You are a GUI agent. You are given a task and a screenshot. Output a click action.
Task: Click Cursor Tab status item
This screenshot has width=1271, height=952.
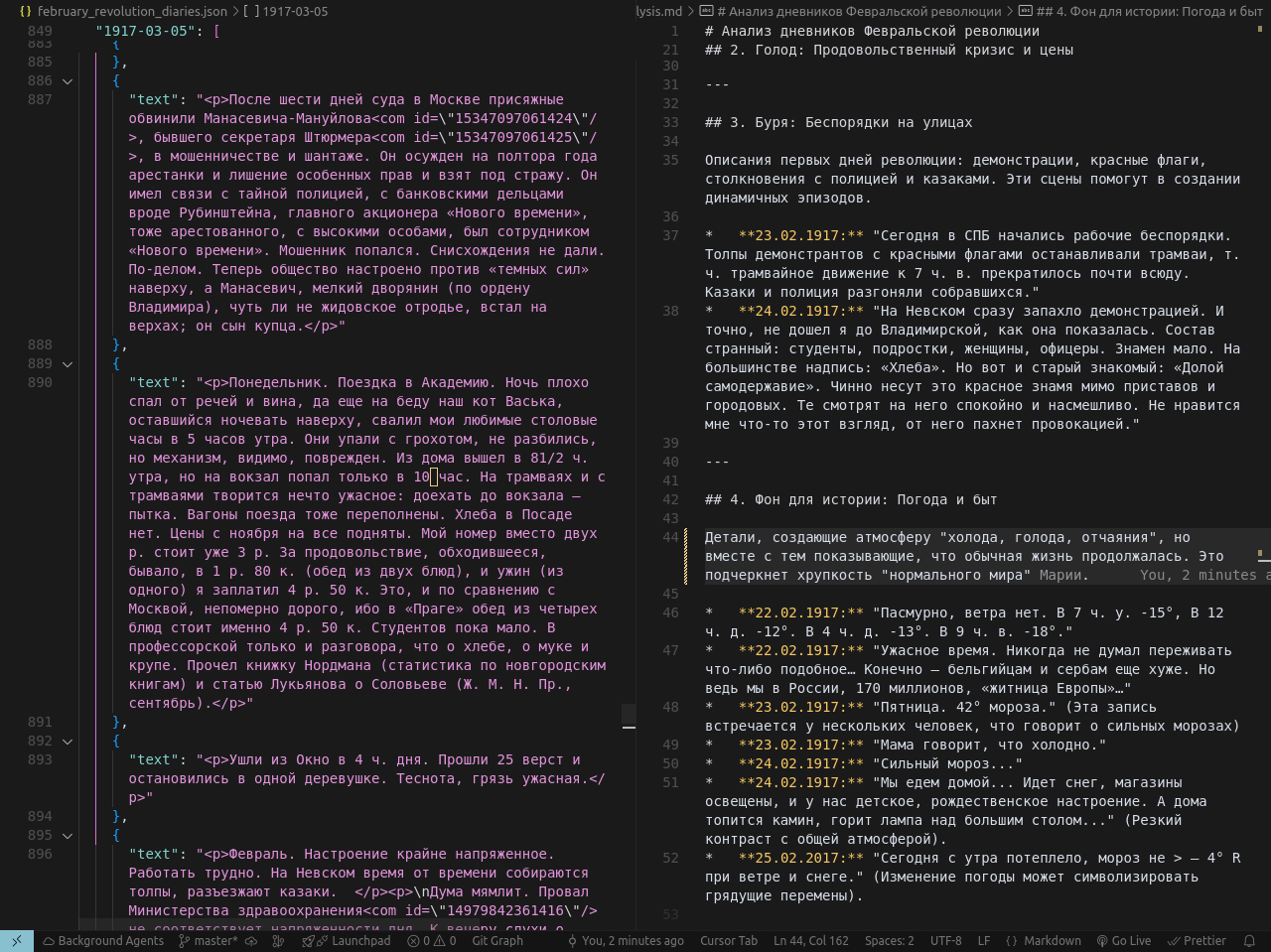(729, 941)
